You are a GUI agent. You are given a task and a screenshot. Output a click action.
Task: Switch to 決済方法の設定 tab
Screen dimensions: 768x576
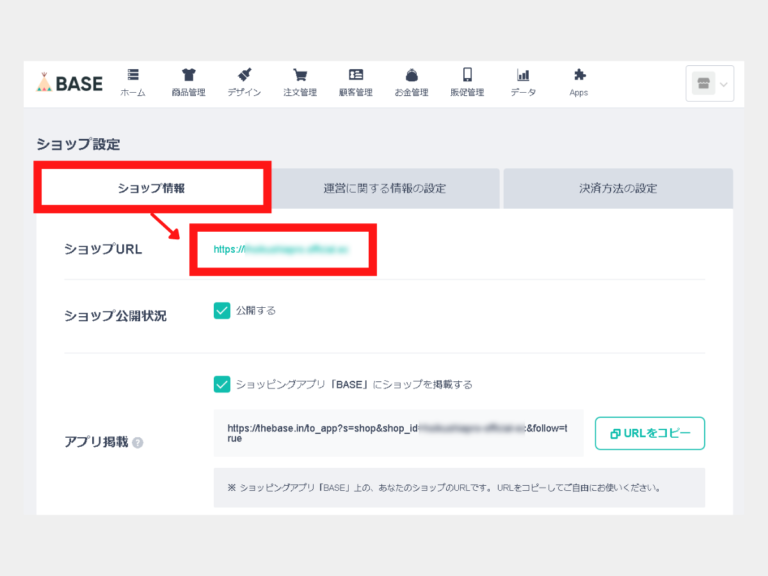tap(618, 189)
